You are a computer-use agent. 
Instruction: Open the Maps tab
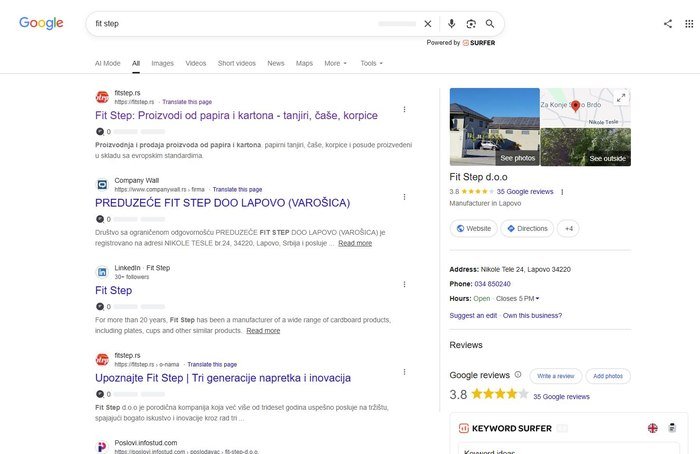click(x=304, y=63)
